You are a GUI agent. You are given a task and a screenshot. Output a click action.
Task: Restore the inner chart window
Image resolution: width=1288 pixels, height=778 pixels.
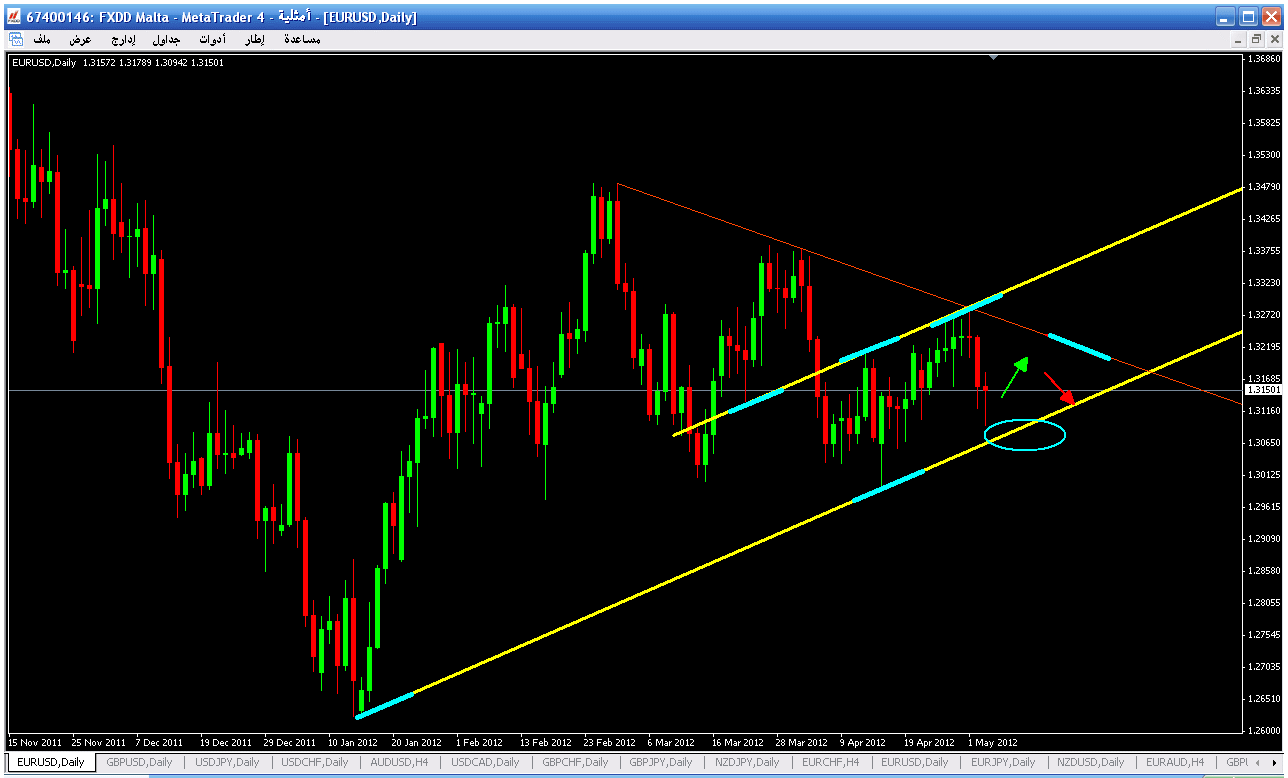(x=1255, y=39)
